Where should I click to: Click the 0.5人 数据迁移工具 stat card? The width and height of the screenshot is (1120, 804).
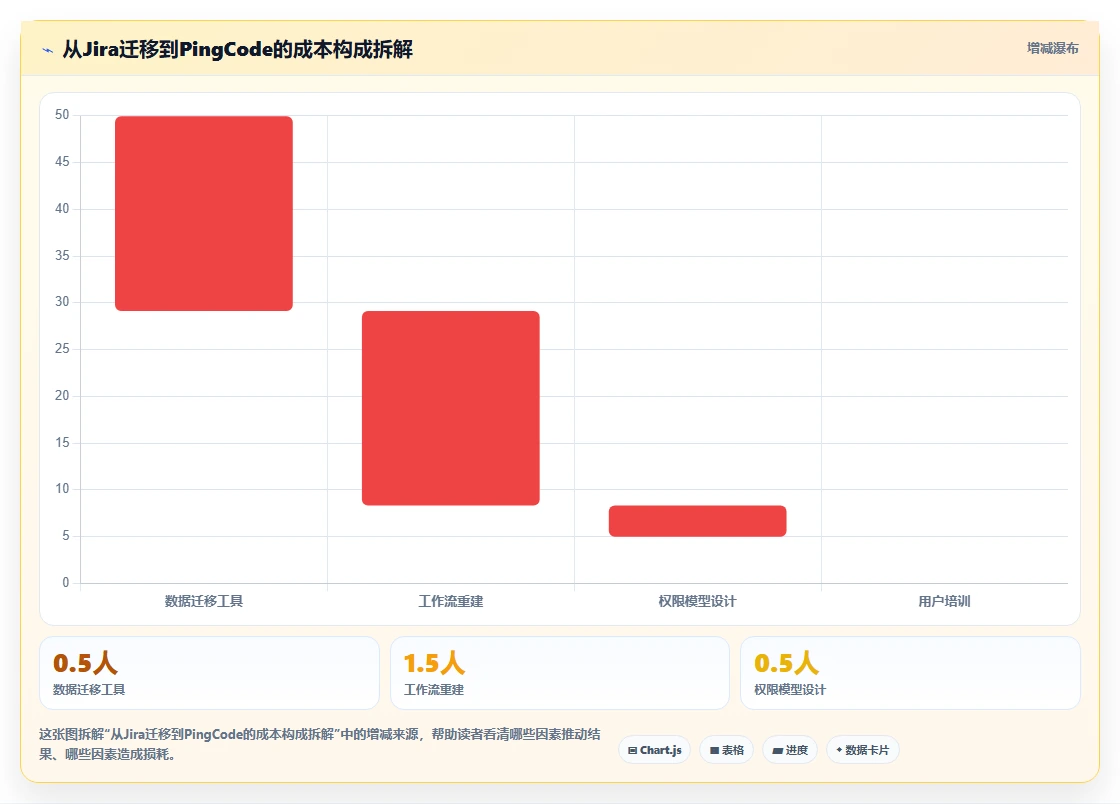pyautogui.click(x=209, y=673)
